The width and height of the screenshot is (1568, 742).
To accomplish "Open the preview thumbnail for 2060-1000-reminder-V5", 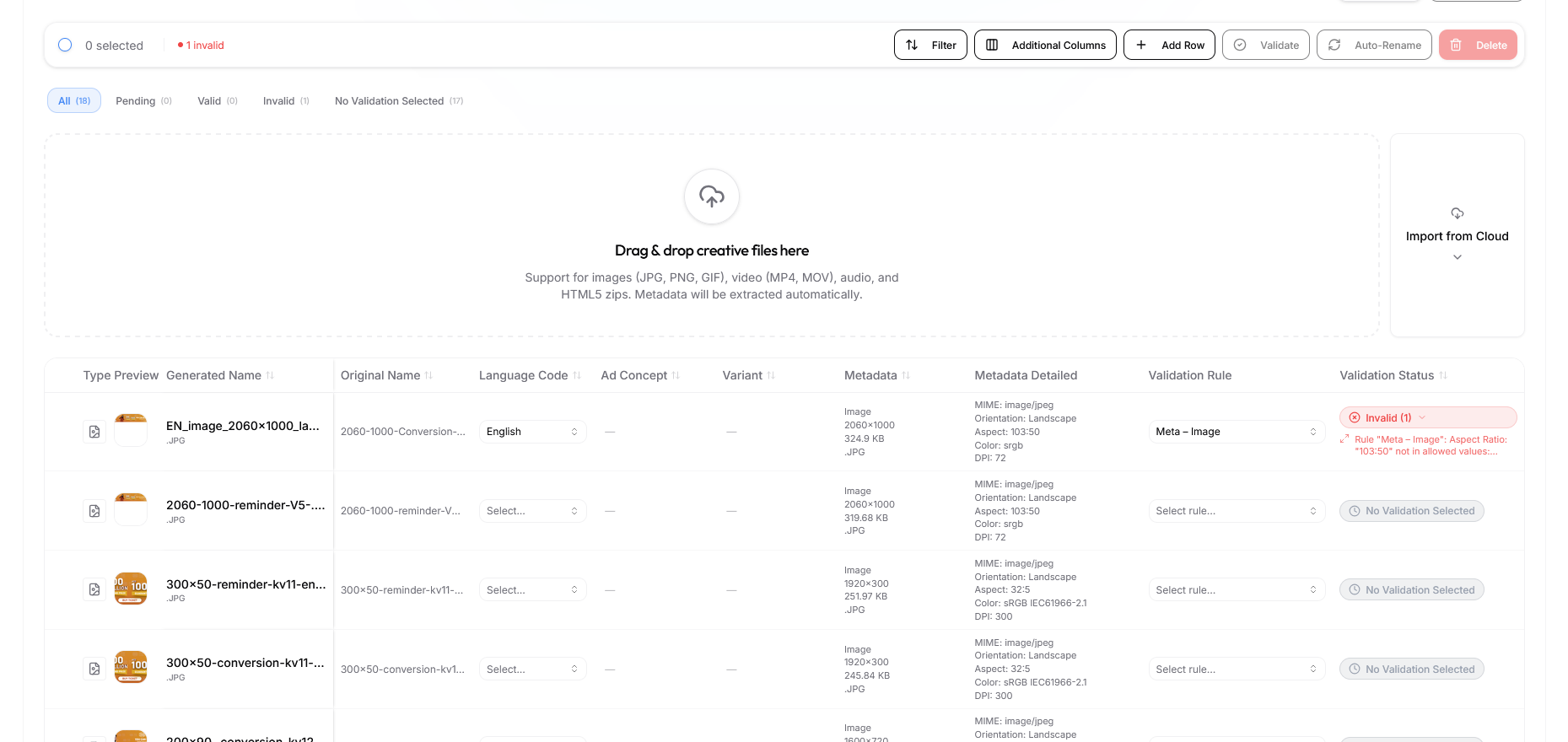I will click(x=131, y=509).
